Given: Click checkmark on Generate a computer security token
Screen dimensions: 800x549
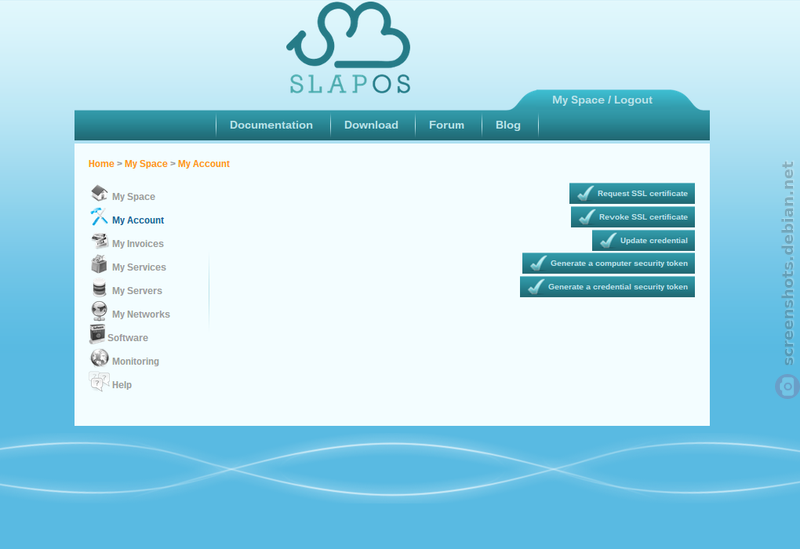Looking at the screenshot, I should click(538, 263).
